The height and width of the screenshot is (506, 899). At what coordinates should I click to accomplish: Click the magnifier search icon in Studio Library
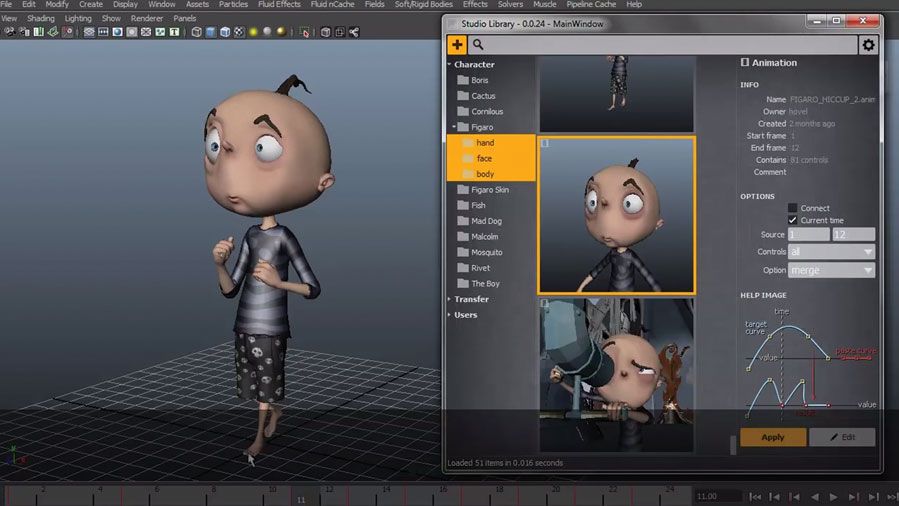478,44
